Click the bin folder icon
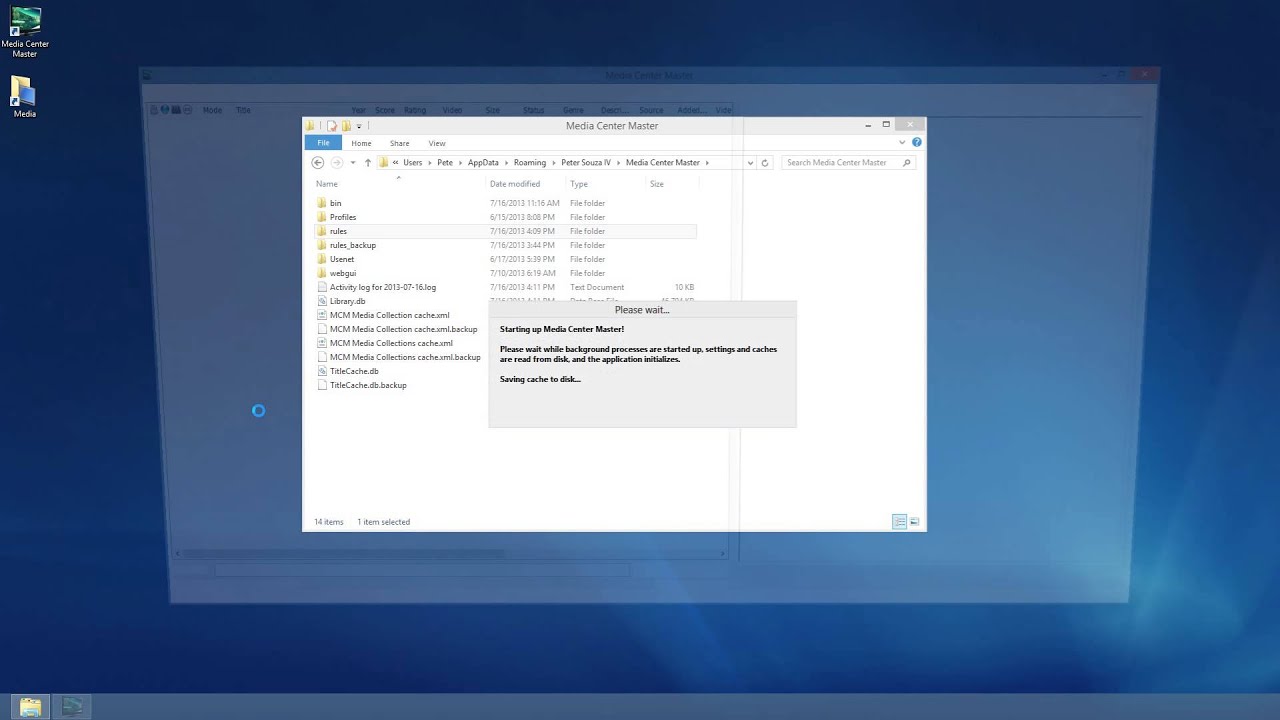 click(322, 203)
